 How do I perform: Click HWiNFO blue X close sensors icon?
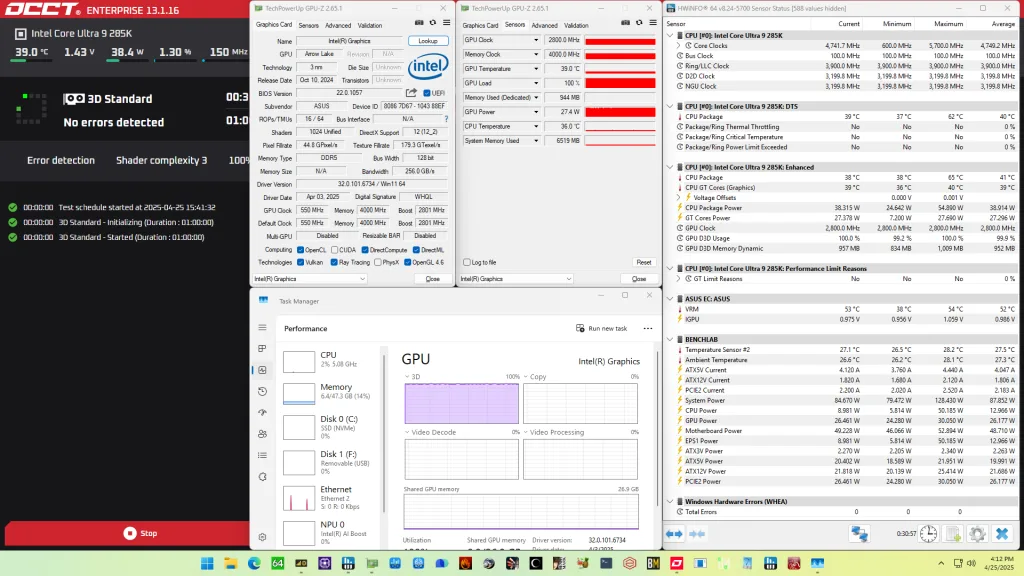point(1002,534)
